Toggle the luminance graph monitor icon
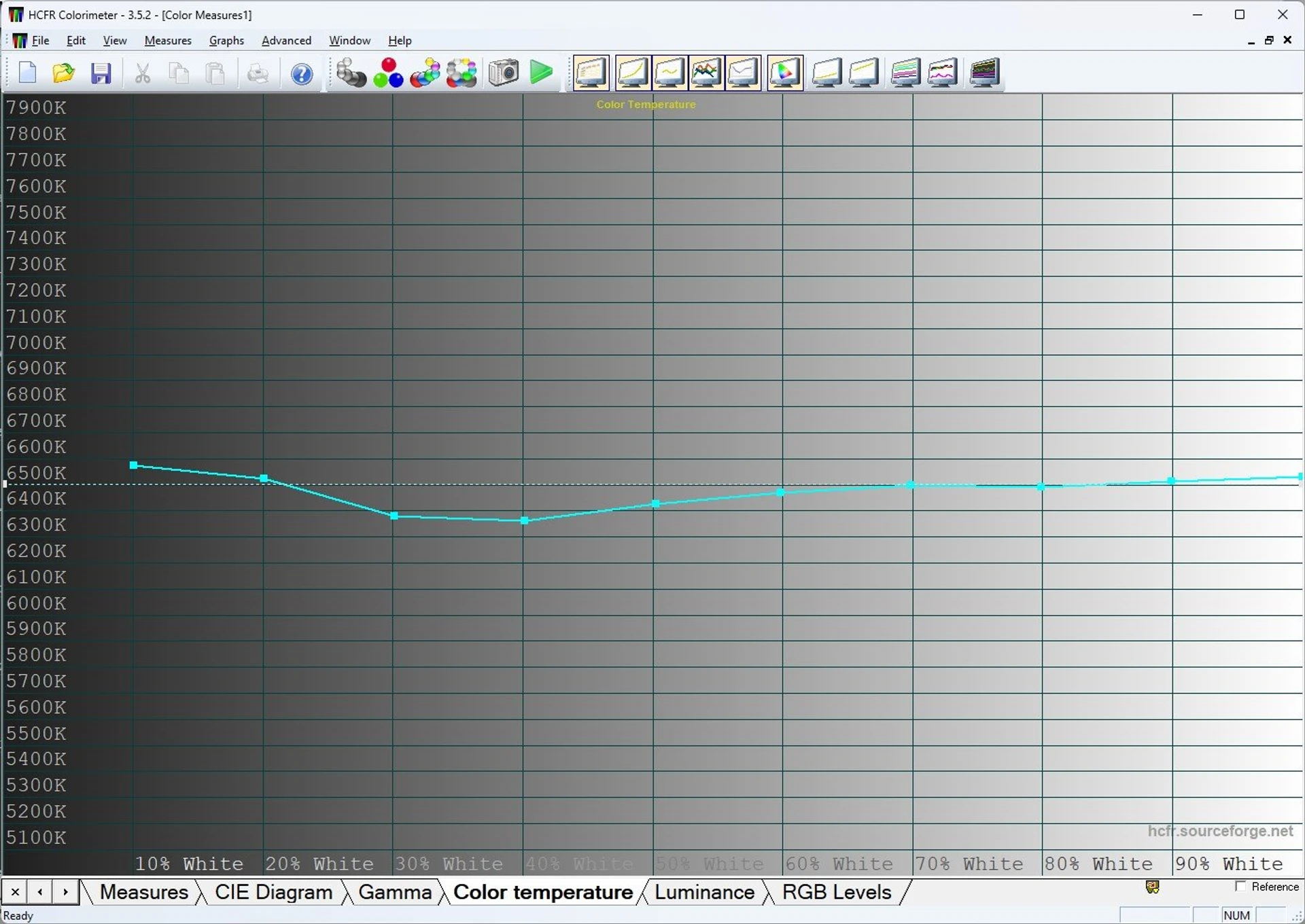The width and height of the screenshot is (1305, 924). pyautogui.click(x=633, y=73)
